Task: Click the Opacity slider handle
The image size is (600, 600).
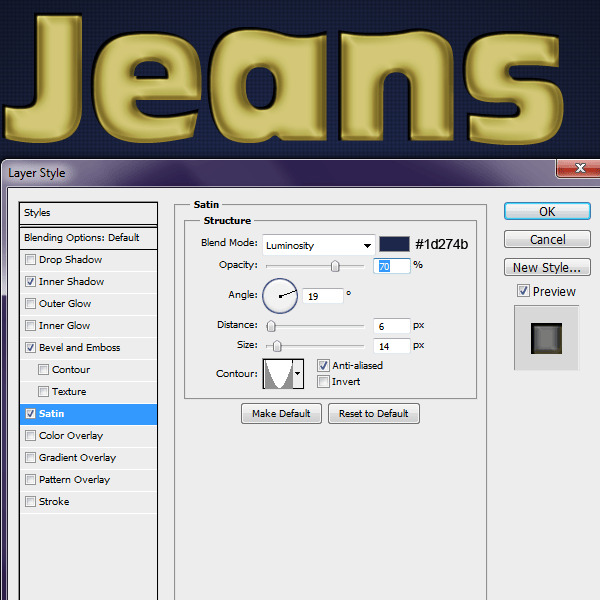Action: (x=335, y=266)
